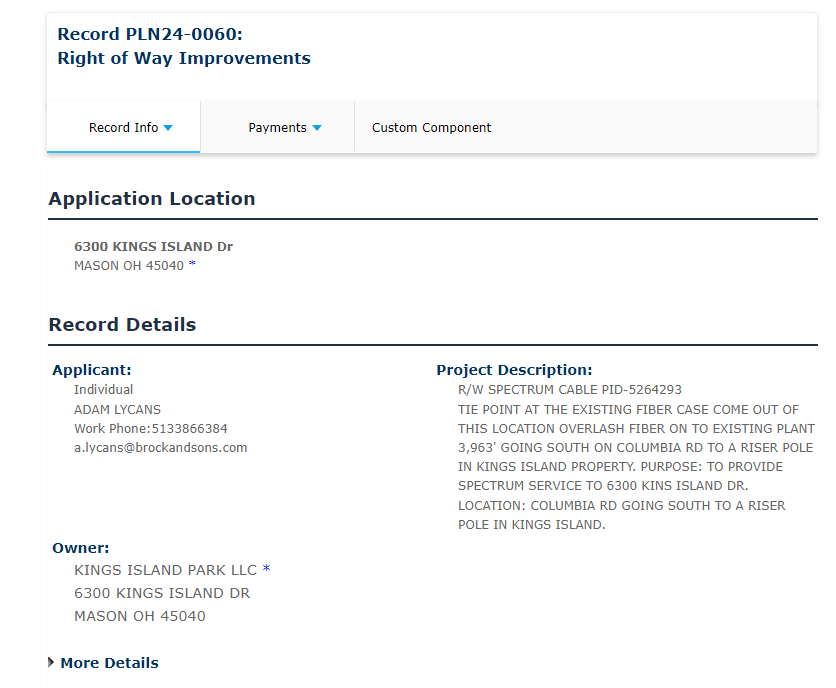Click the 6300 KINGS ISLAND Dr address
The image size is (836, 688).
click(x=153, y=246)
